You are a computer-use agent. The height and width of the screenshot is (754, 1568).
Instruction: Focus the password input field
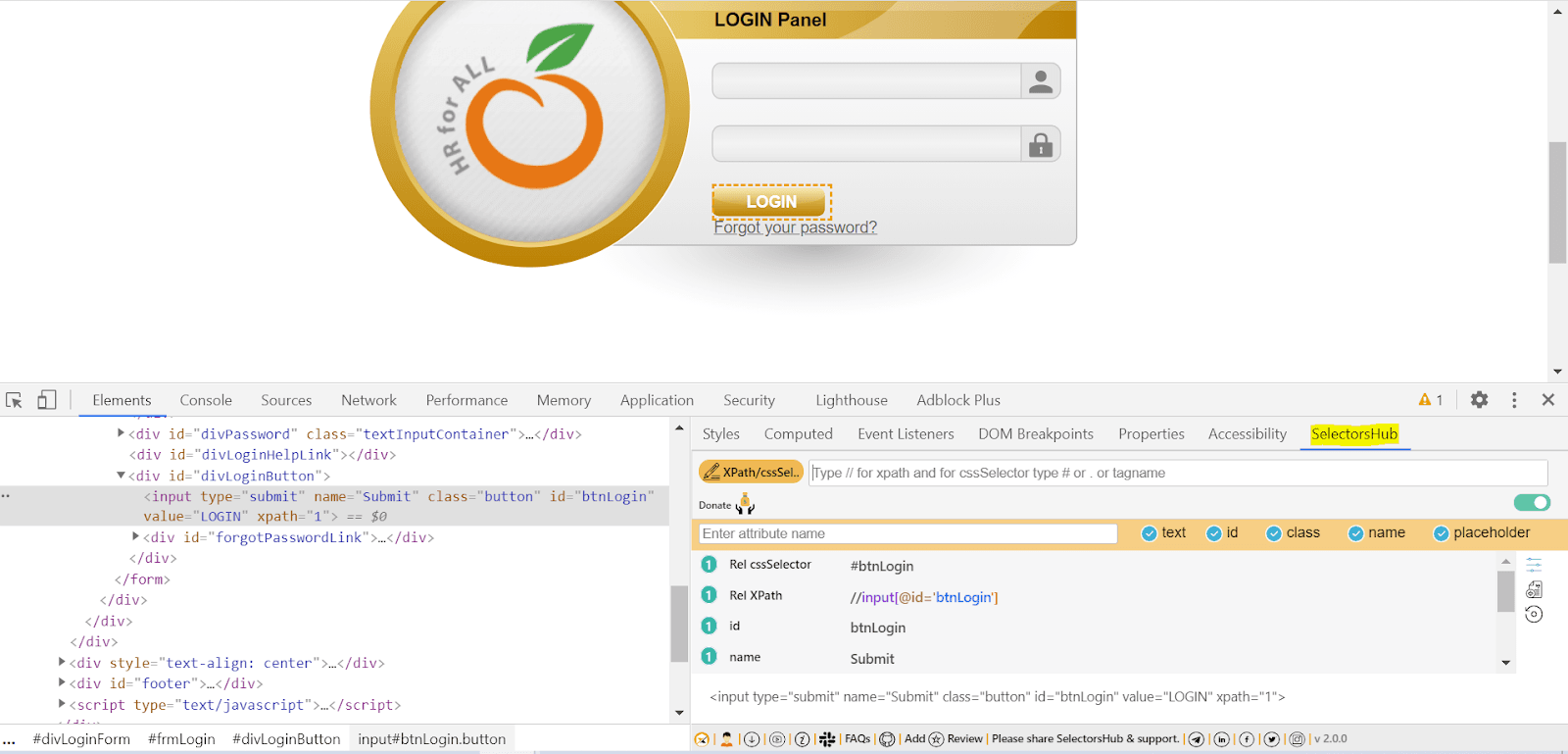[866, 144]
